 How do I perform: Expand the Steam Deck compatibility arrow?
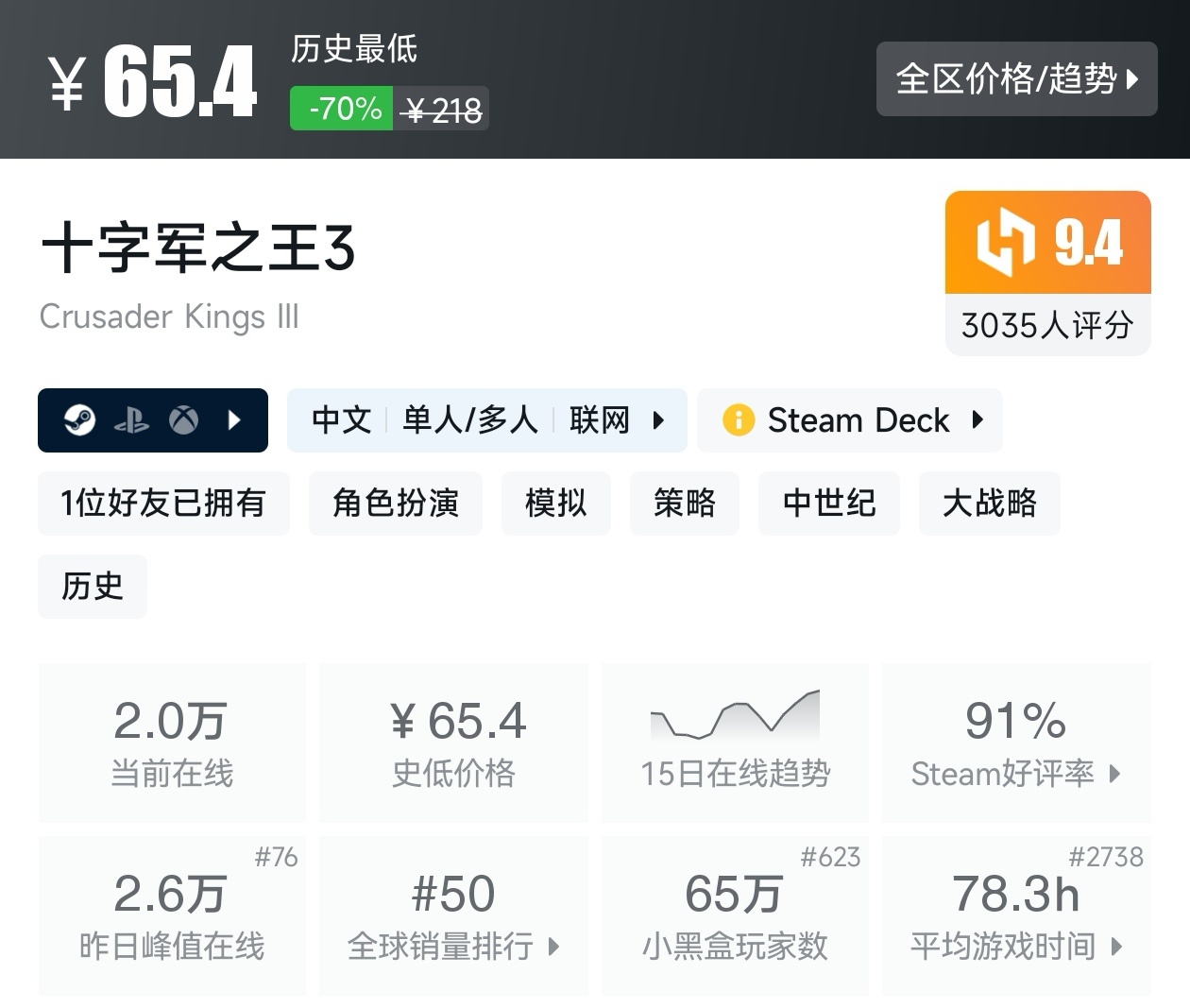tap(977, 419)
